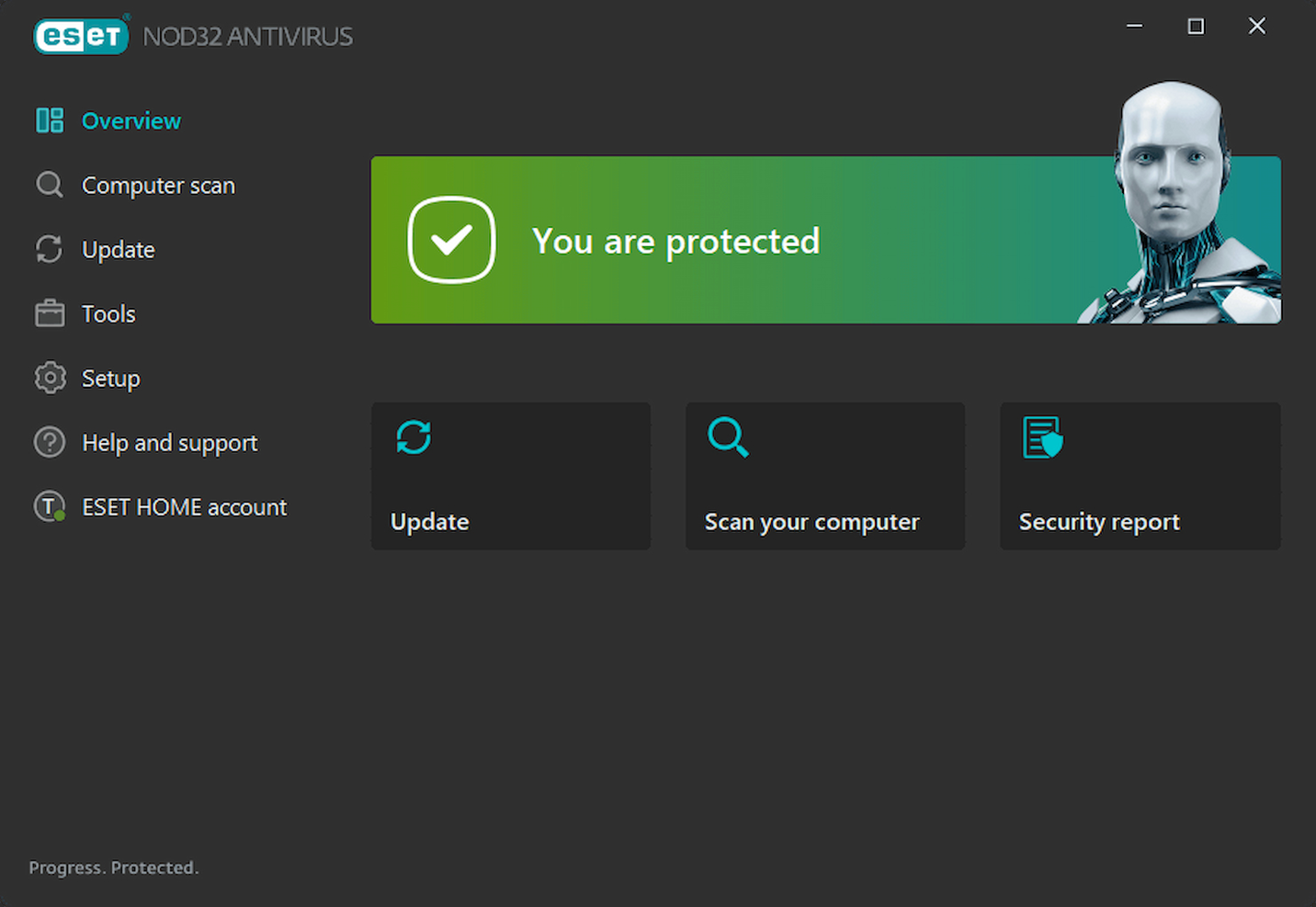This screenshot has width=1316, height=907.
Task: Switch to the Computer scan section
Action: [158, 185]
